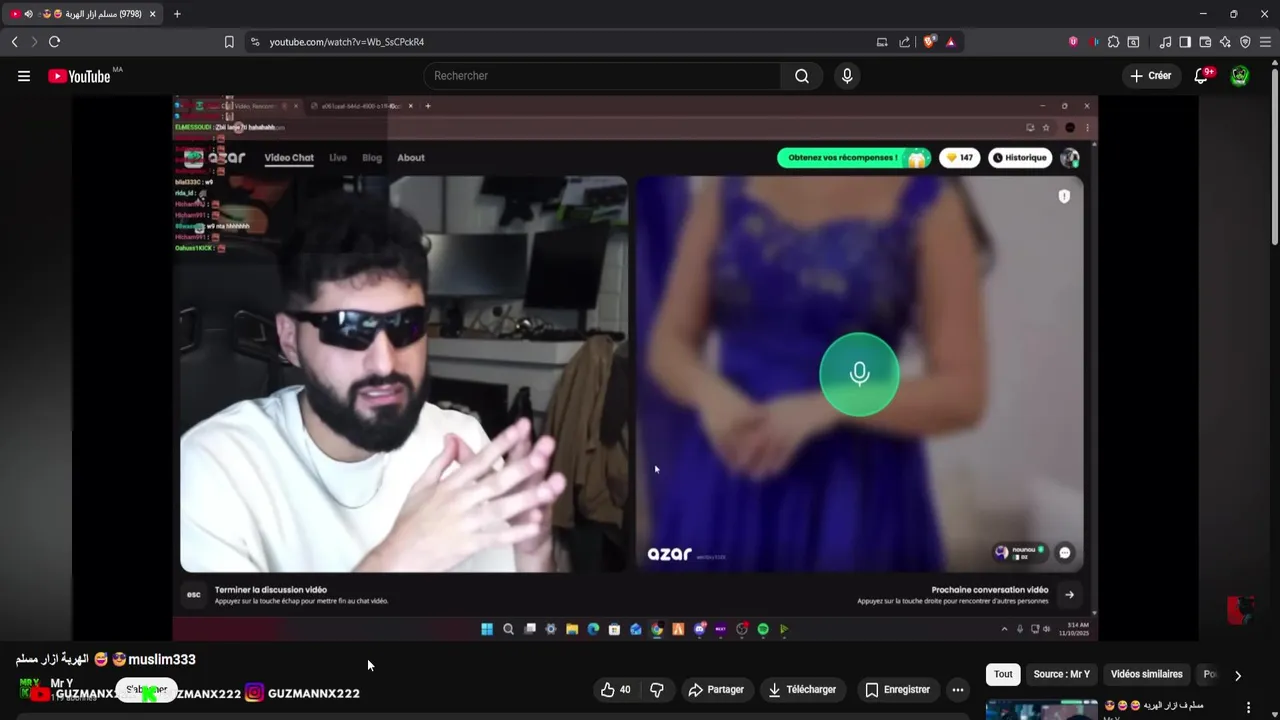
Task: Click the Windows start icon shown in video
Action: tap(487, 629)
